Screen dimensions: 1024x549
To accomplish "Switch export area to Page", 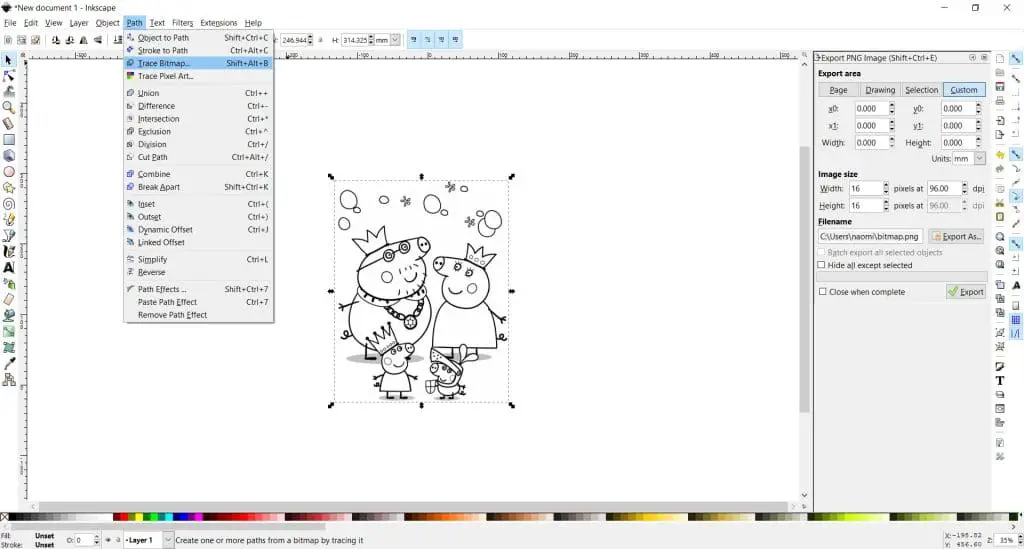I will (x=838, y=90).
